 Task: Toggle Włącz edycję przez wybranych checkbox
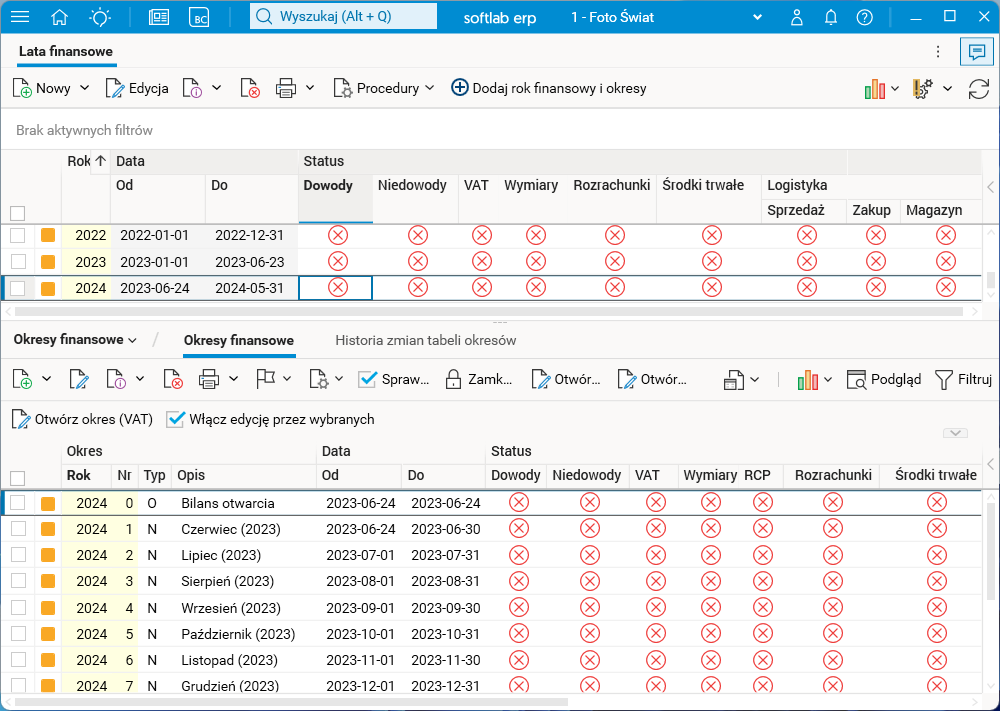click(177, 420)
